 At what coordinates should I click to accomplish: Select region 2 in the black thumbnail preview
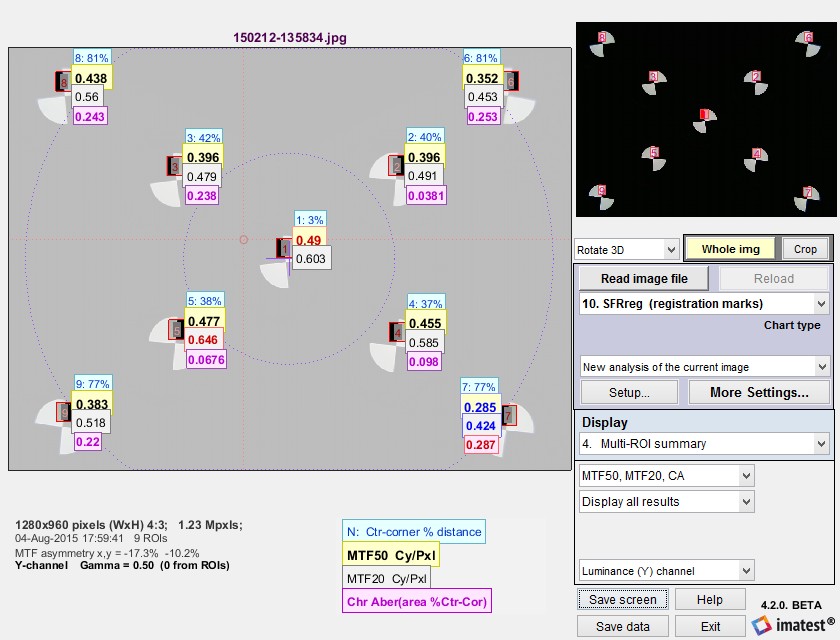[756, 76]
